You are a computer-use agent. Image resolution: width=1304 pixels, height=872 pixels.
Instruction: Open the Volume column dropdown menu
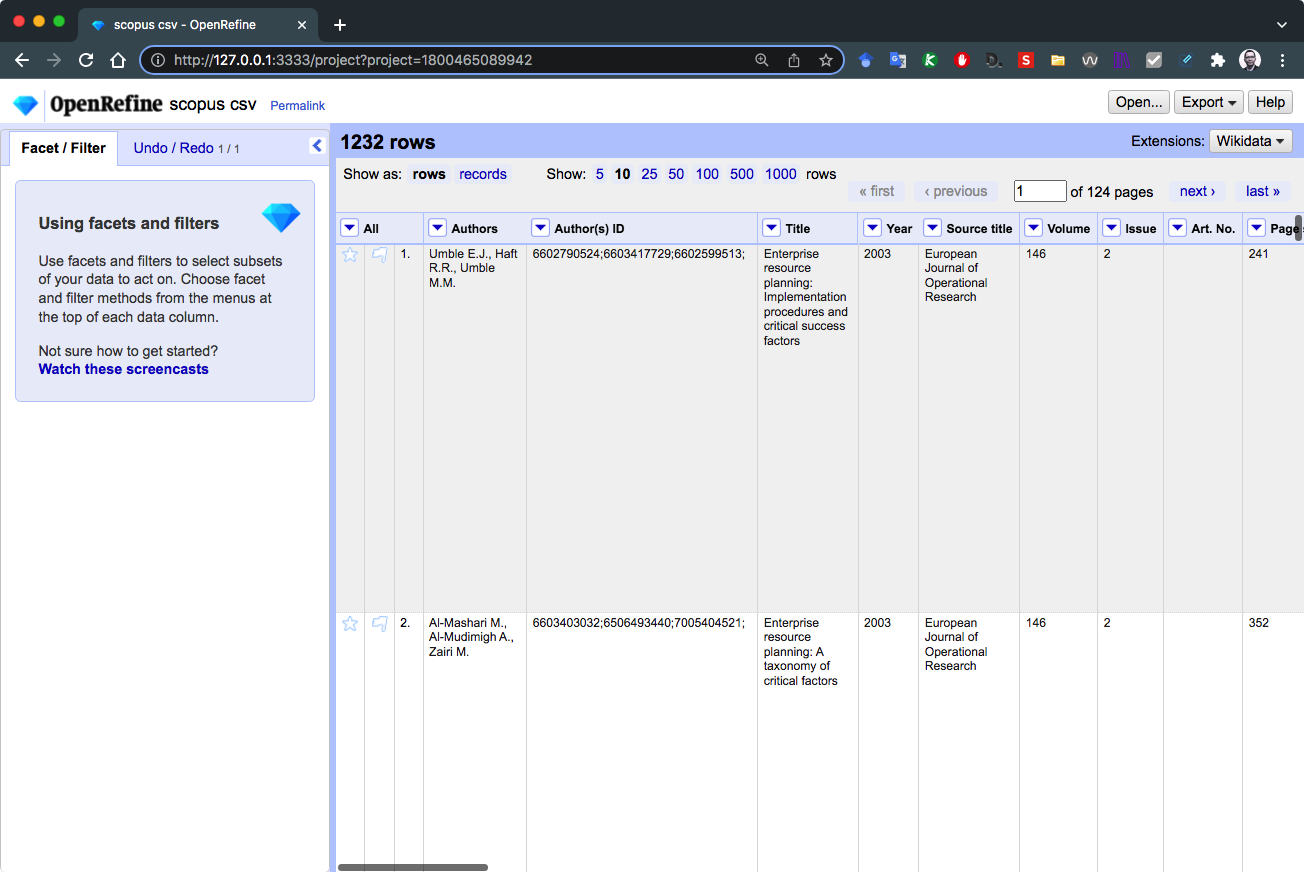1033,228
